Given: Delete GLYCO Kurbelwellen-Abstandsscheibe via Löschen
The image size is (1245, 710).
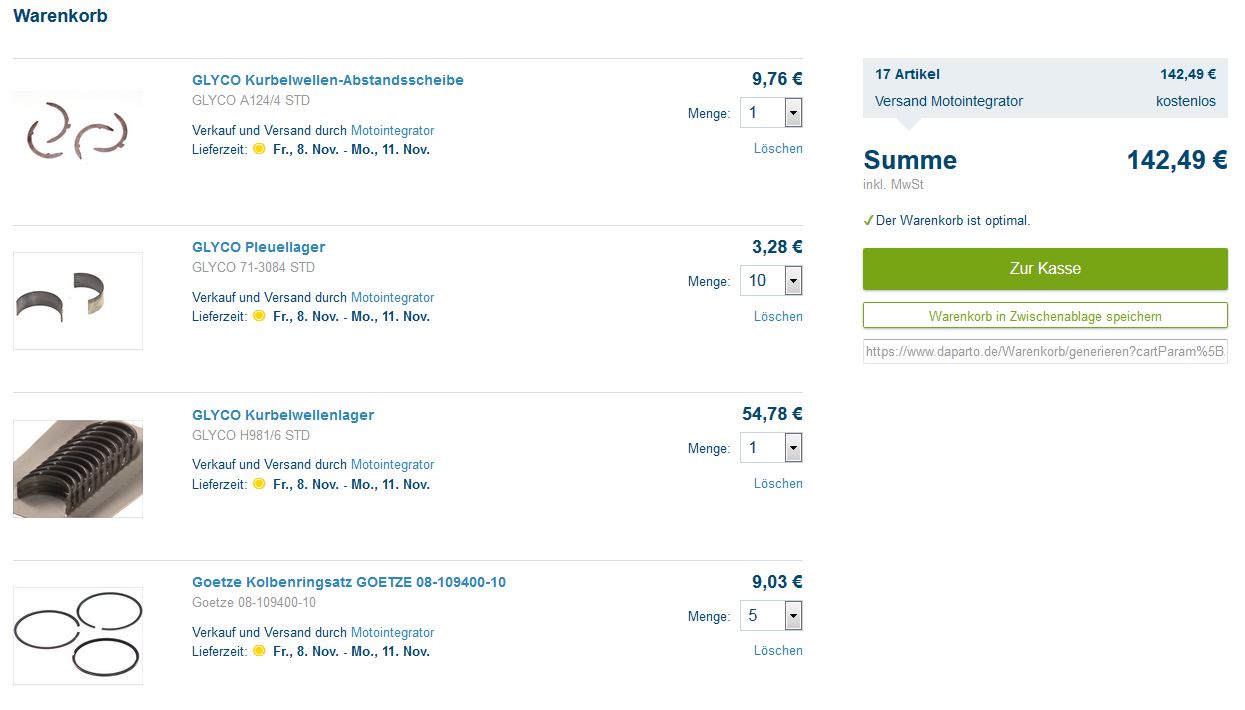Looking at the screenshot, I should (x=778, y=148).
